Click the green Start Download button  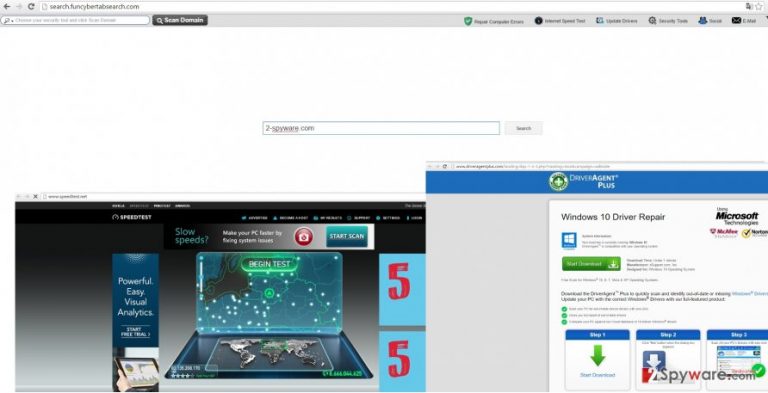[591, 264]
